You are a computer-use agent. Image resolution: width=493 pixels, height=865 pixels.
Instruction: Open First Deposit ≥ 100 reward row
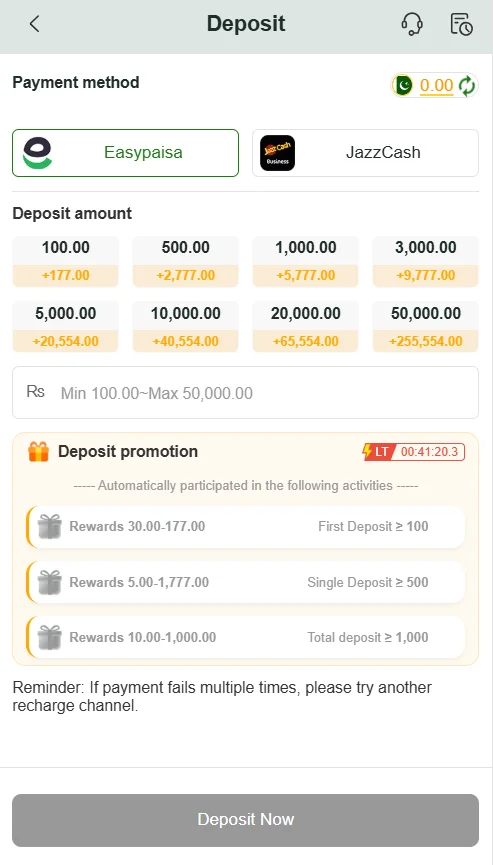click(245, 527)
